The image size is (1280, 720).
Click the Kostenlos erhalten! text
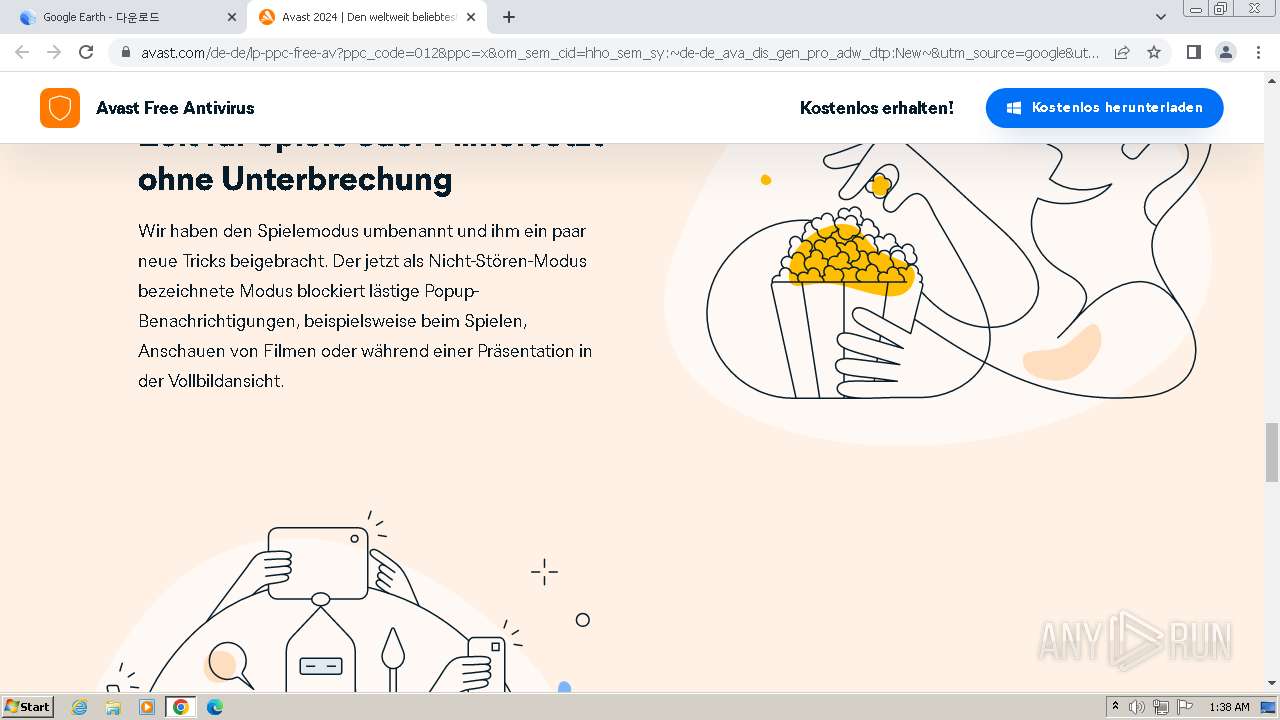pyautogui.click(x=877, y=108)
